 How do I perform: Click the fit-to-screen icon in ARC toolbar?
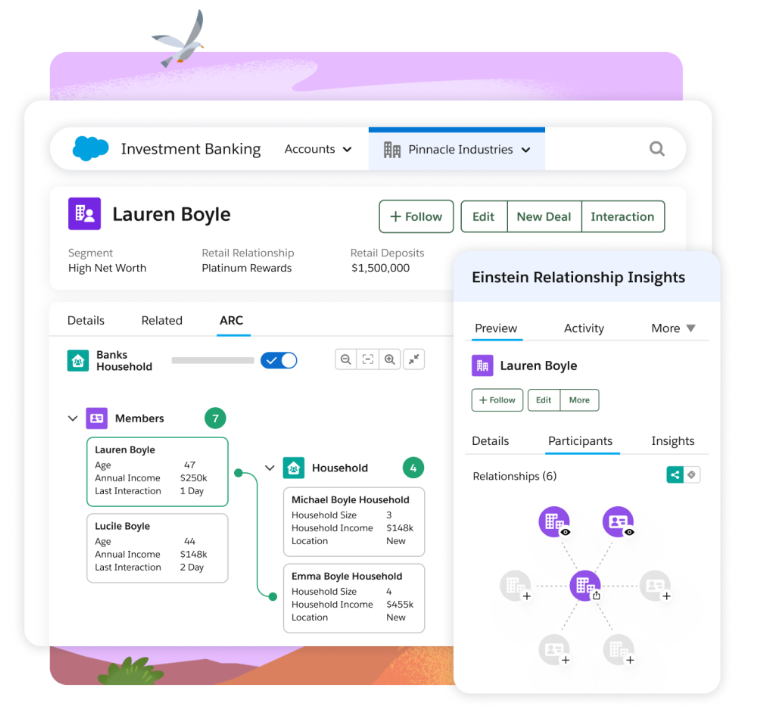tap(368, 360)
